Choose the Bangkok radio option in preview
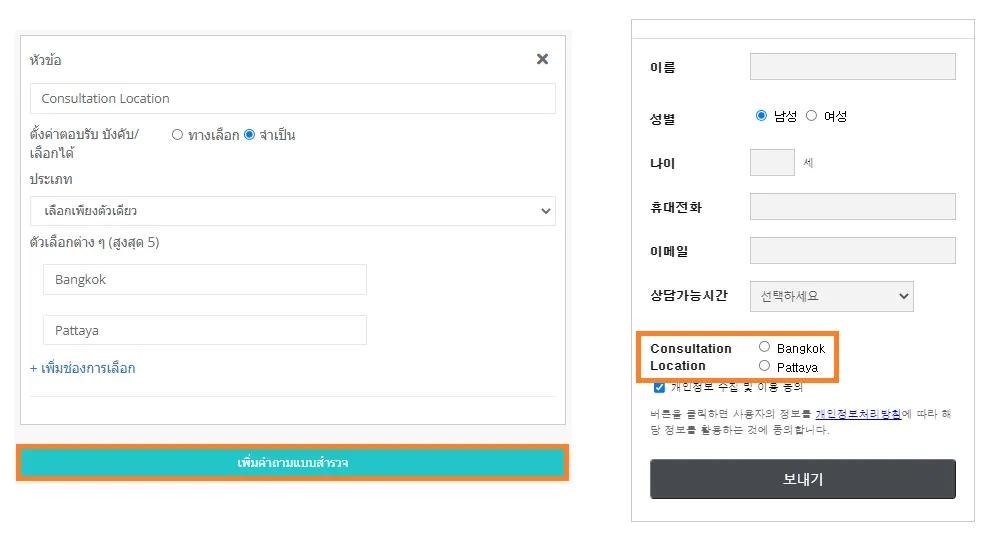995x545 pixels. pyautogui.click(x=765, y=347)
